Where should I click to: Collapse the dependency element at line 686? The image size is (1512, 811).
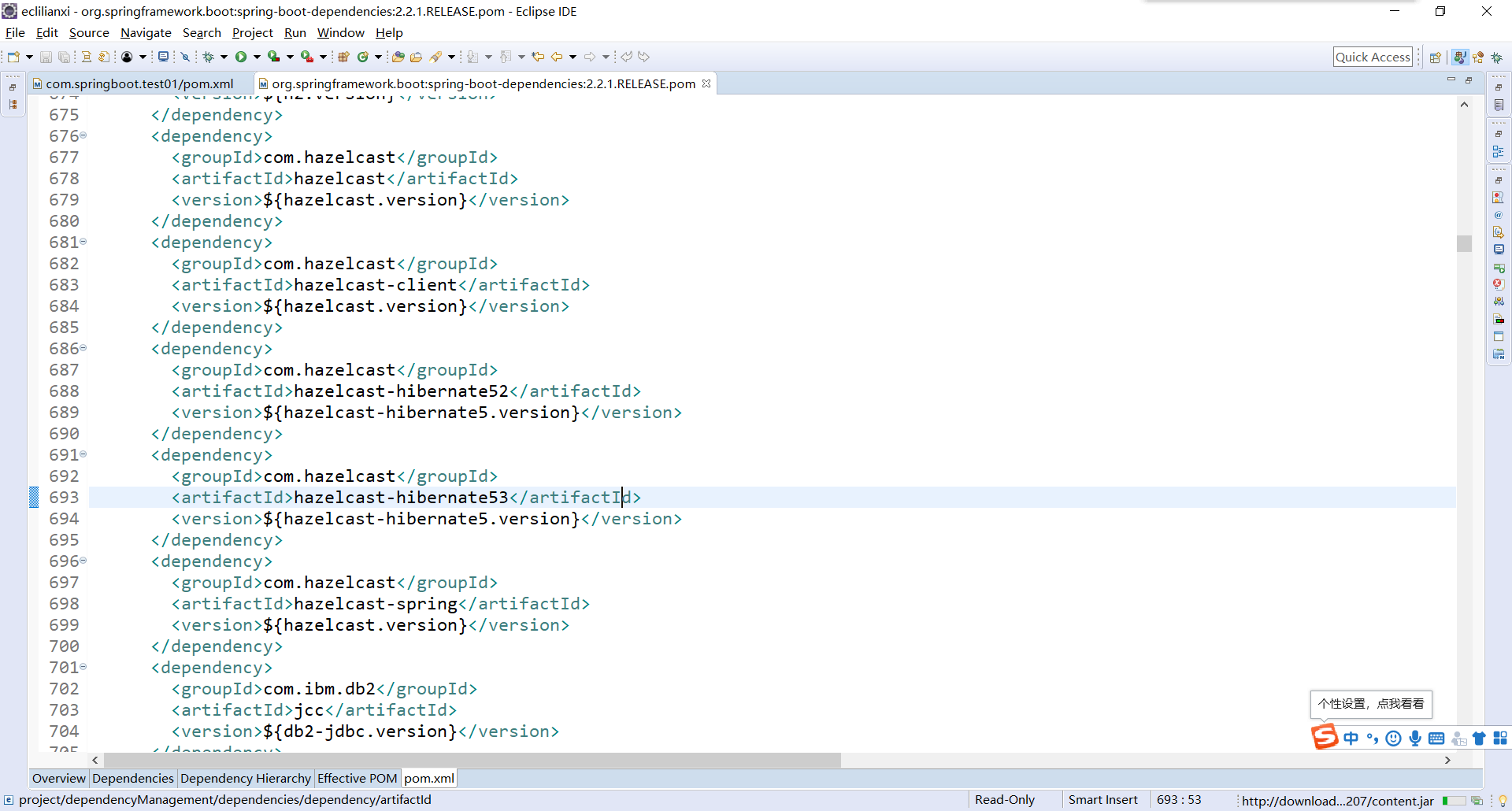click(x=83, y=348)
